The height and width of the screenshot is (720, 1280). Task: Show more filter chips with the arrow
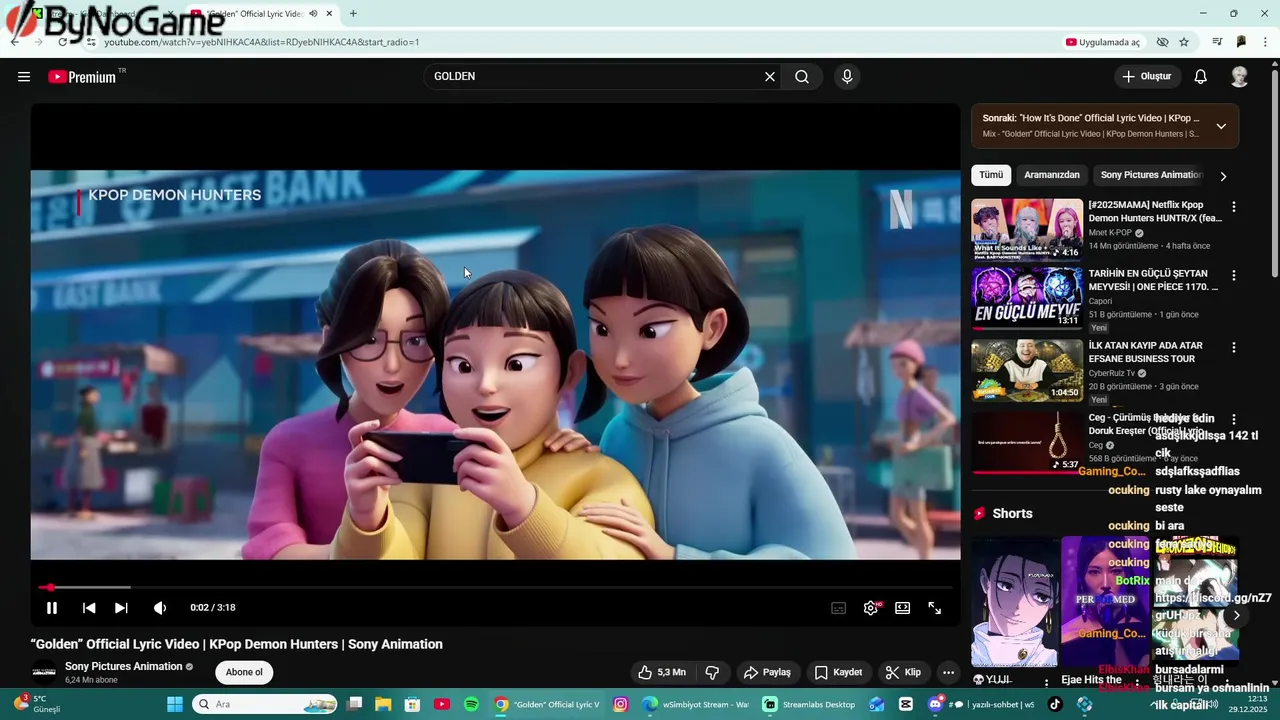[x=1223, y=176]
